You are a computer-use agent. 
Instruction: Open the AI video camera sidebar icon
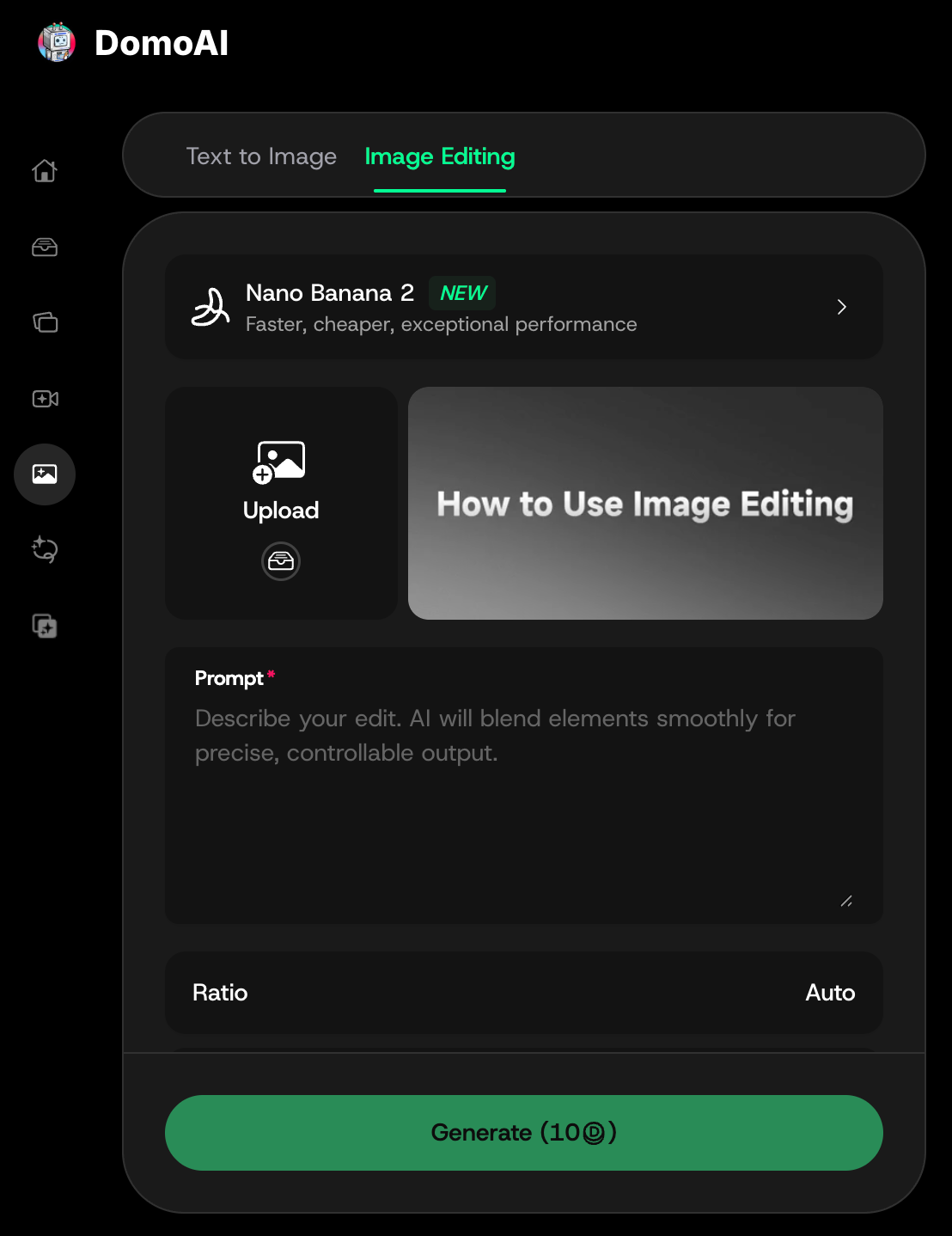(45, 399)
